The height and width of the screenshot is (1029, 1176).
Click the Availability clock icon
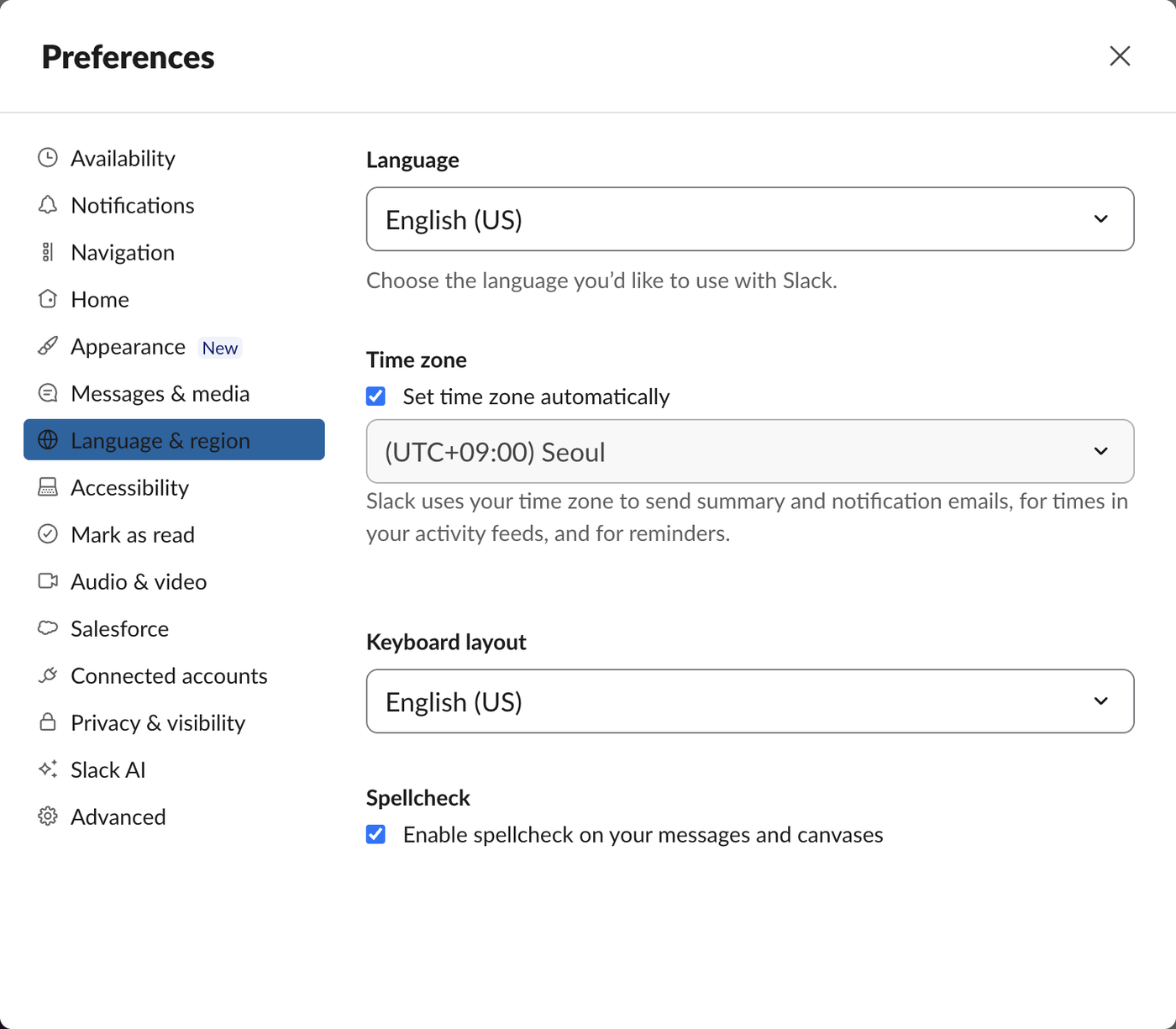[x=48, y=158]
